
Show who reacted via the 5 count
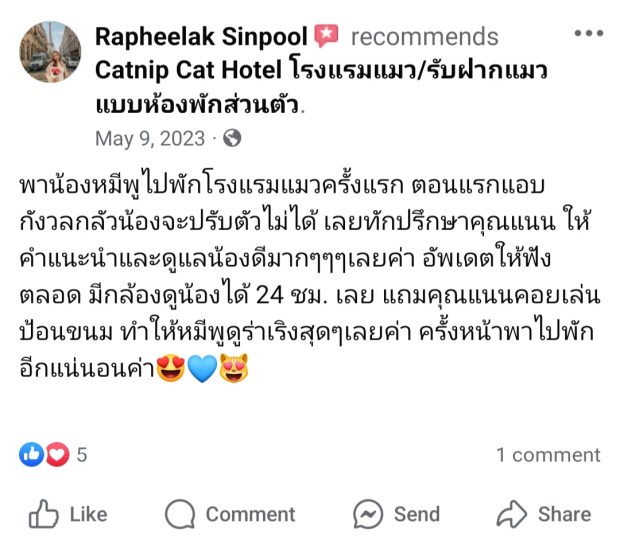pyautogui.click(x=82, y=455)
